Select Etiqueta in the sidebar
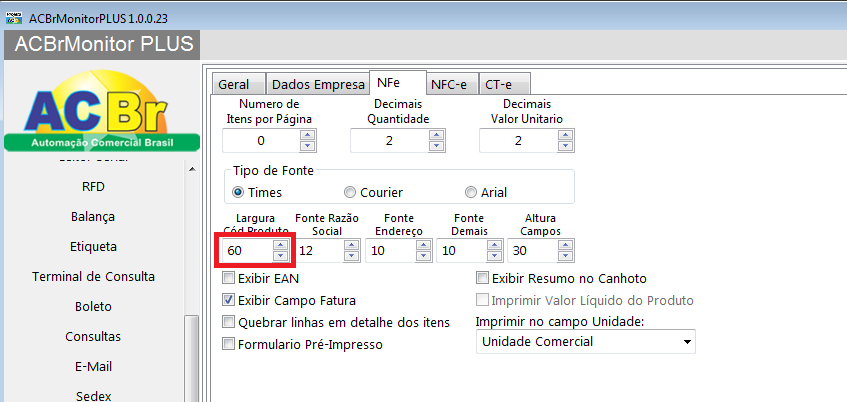 click(x=93, y=246)
